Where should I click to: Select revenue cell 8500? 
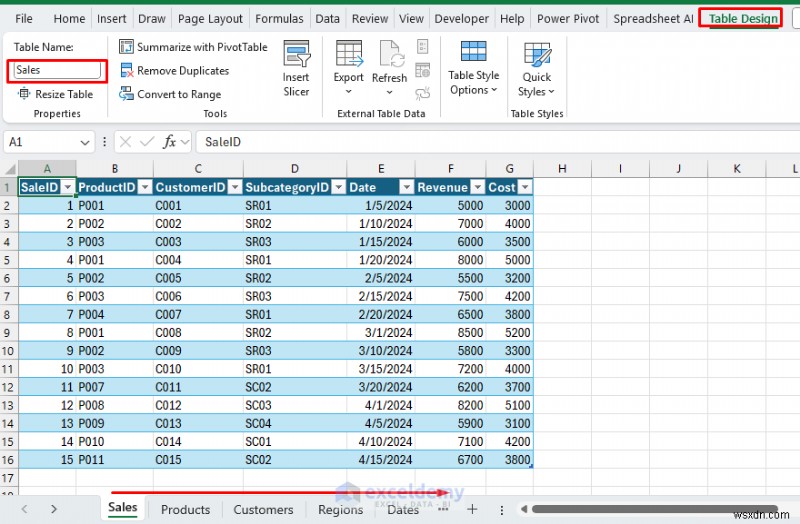pyautogui.click(x=451, y=333)
